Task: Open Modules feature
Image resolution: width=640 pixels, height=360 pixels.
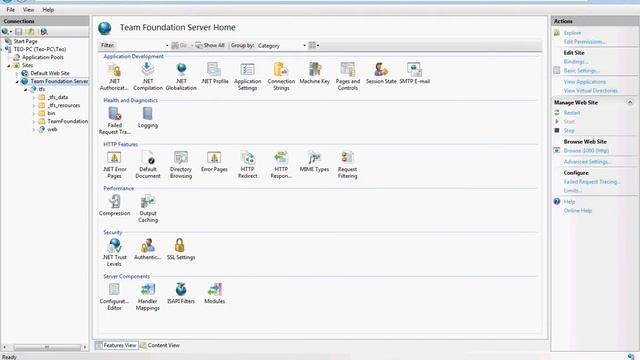Action: 214,293
